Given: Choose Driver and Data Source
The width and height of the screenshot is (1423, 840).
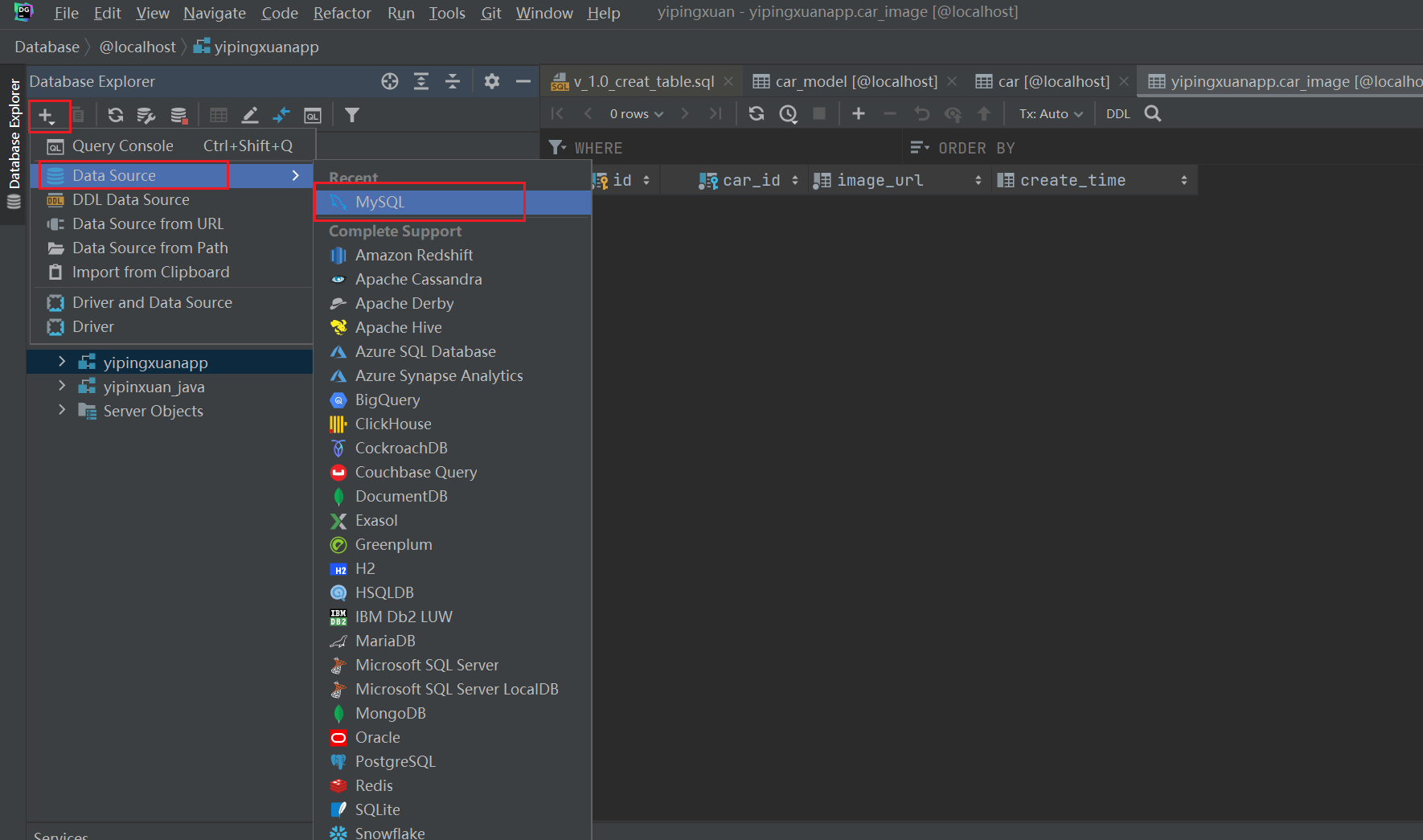Looking at the screenshot, I should point(172,302).
